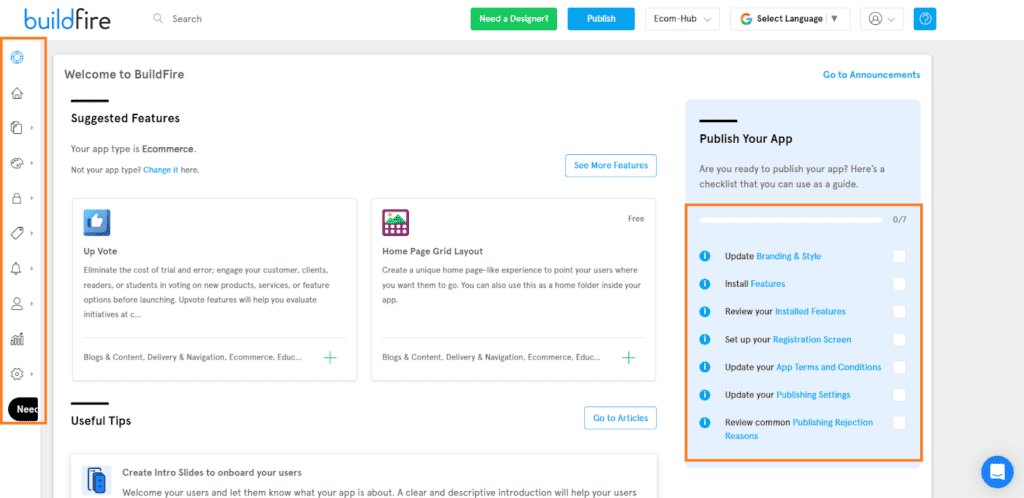This screenshot has height=498, width=1024.
Task: Click info icon beside Update your Publishing Settings
Action: tap(705, 395)
